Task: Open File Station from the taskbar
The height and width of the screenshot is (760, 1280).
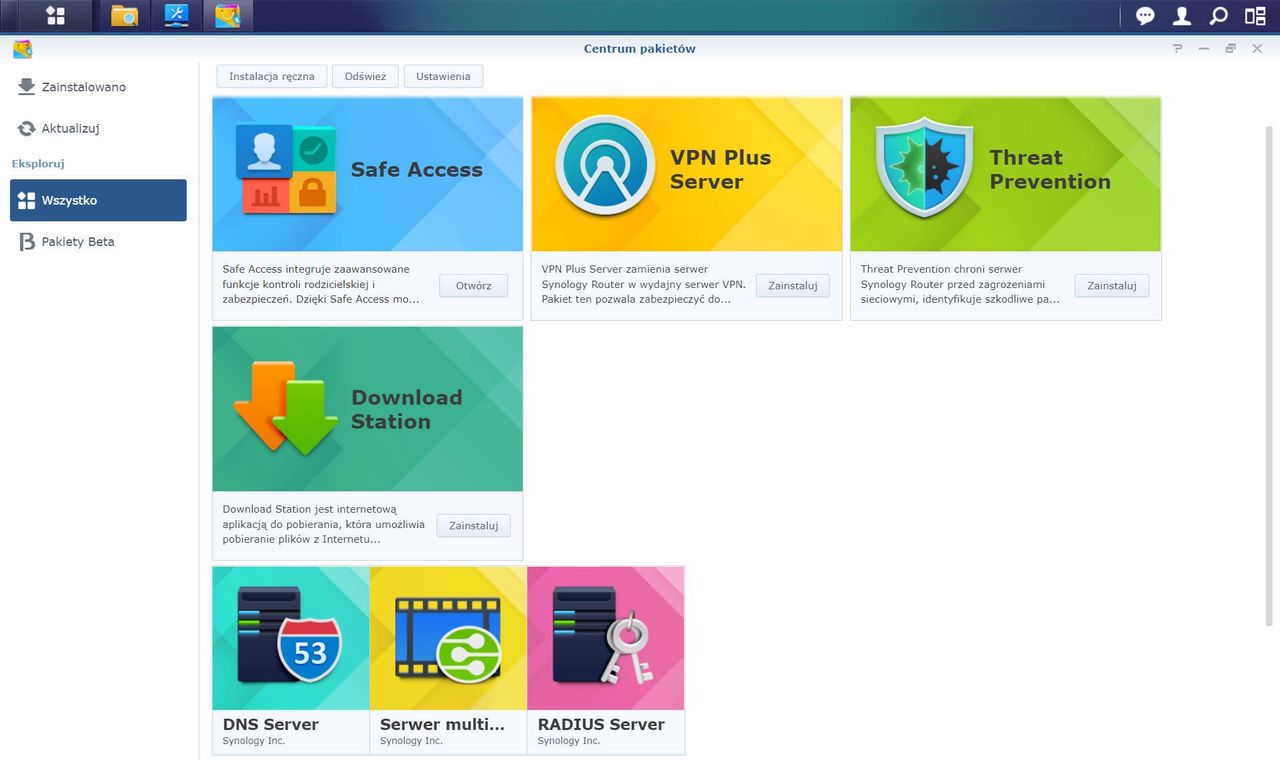Action: click(x=124, y=15)
